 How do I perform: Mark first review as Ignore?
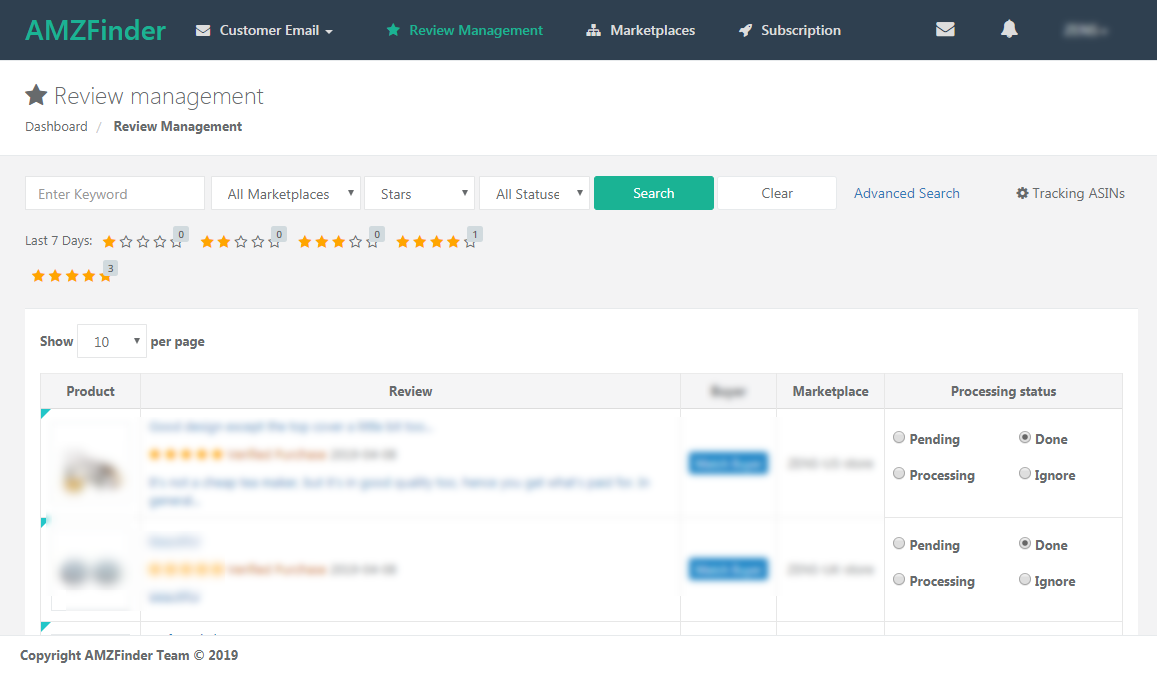[x=1025, y=474]
